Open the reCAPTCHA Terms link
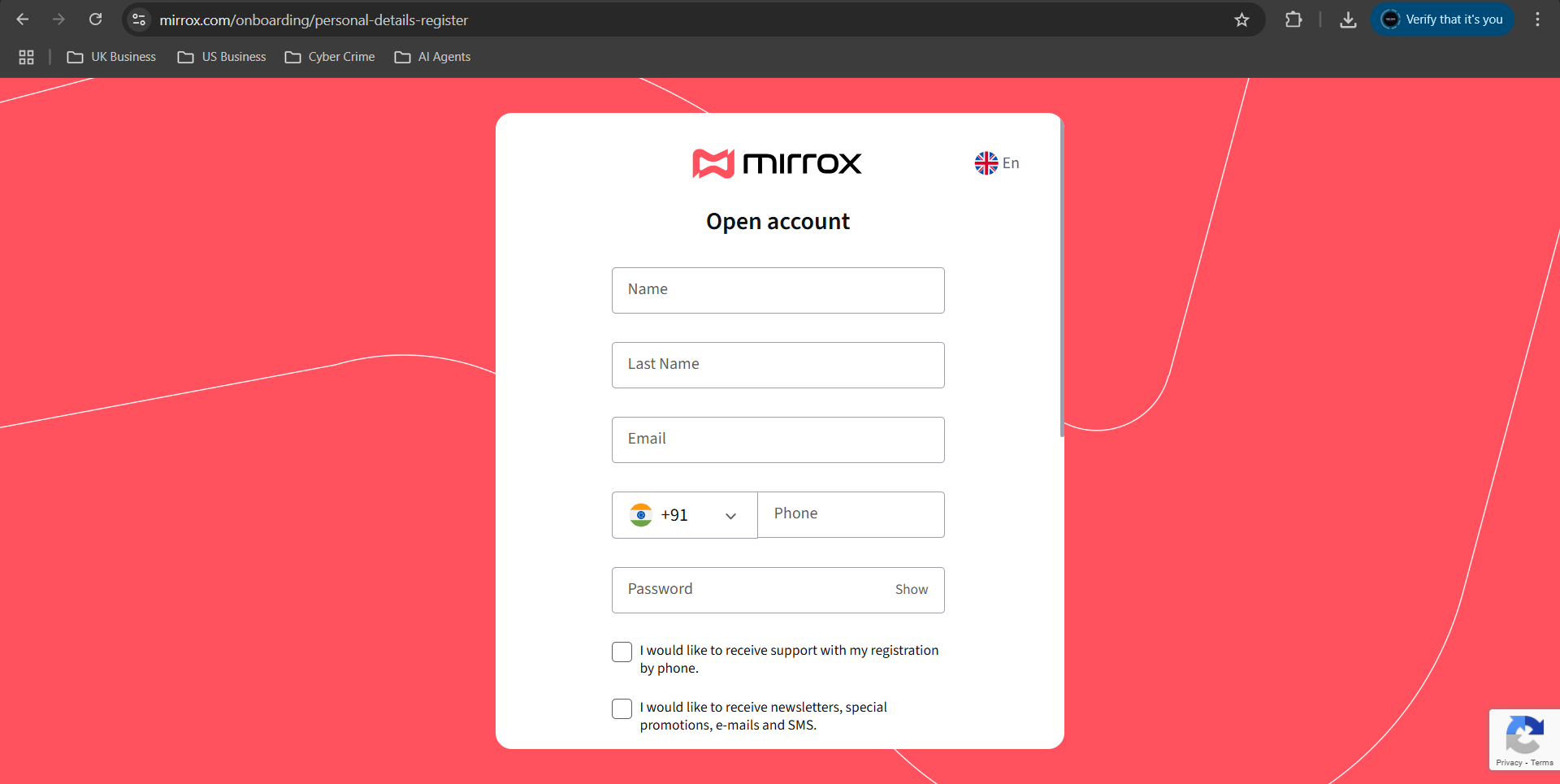The height and width of the screenshot is (784, 1560). point(1541,764)
